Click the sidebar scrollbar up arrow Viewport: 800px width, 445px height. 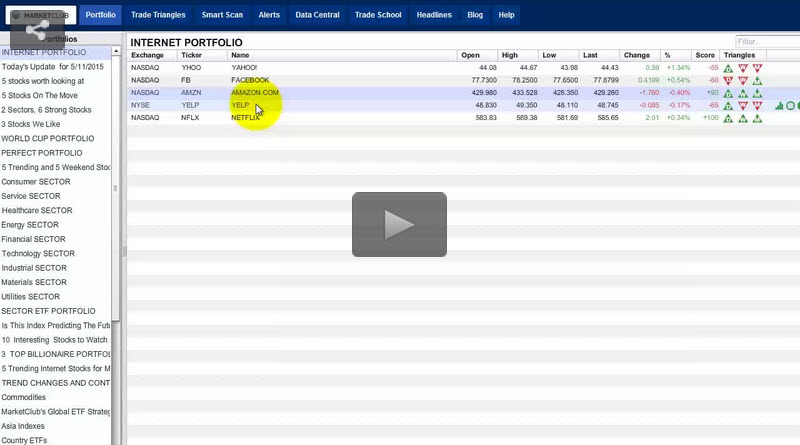coord(116,52)
